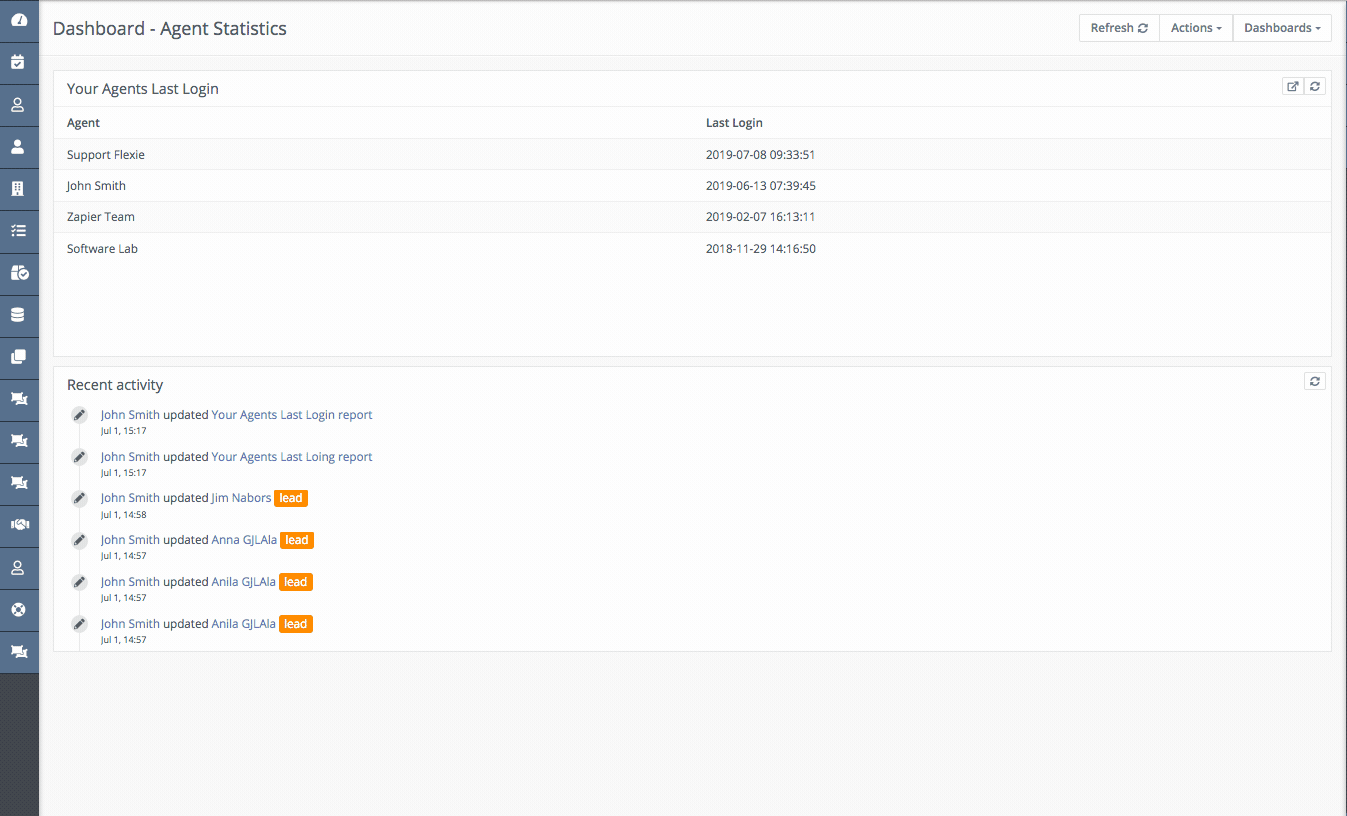Click pencil icon beside Last Loing report update
Screen dimensions: 1347x816
pos(79,457)
